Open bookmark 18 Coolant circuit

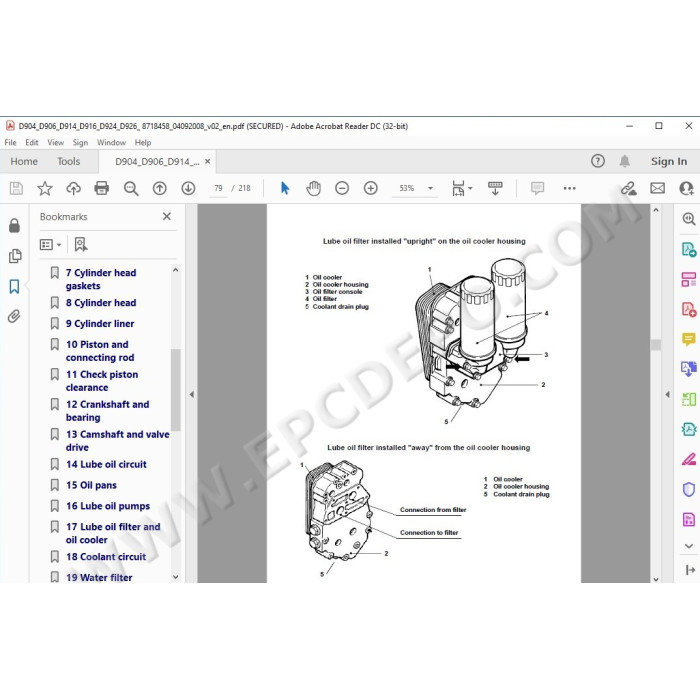[x=106, y=557]
